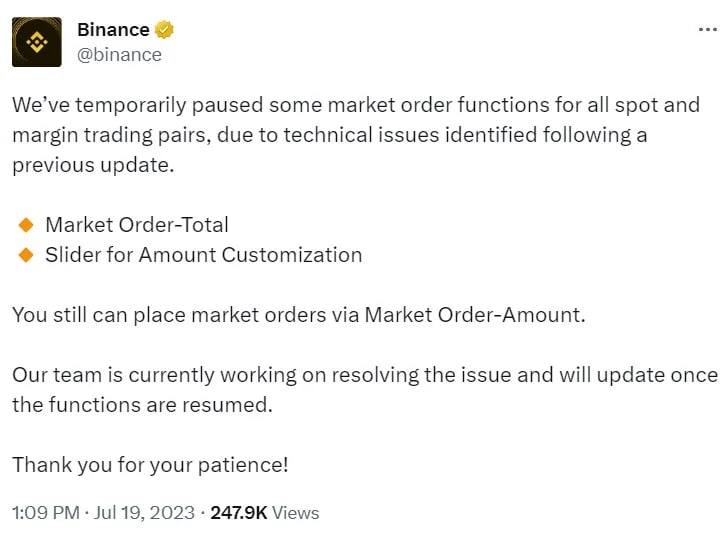Click the "Market Order-Amount" phrase
The height and width of the screenshot is (533, 726).
click(x=473, y=315)
